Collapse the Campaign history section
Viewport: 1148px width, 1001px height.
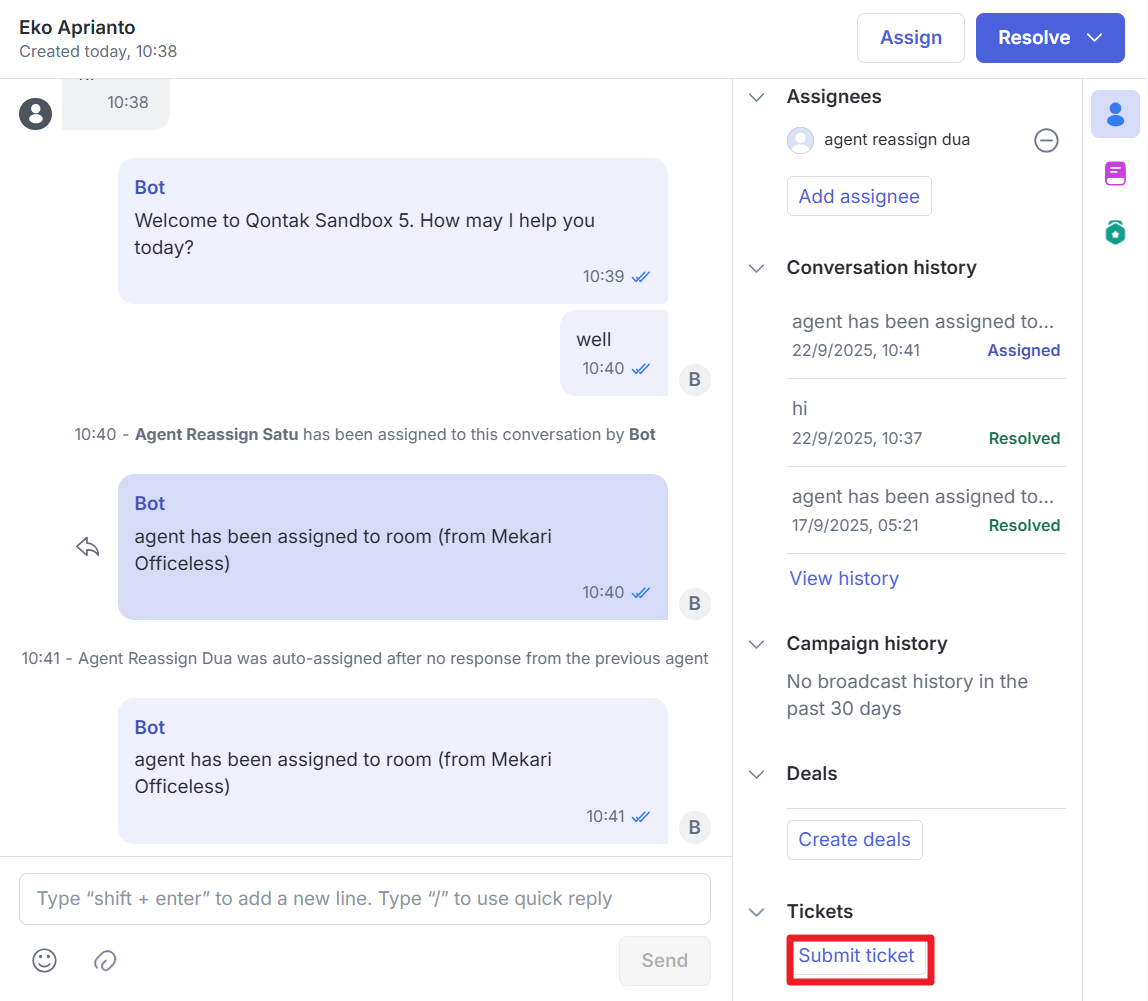[757, 644]
